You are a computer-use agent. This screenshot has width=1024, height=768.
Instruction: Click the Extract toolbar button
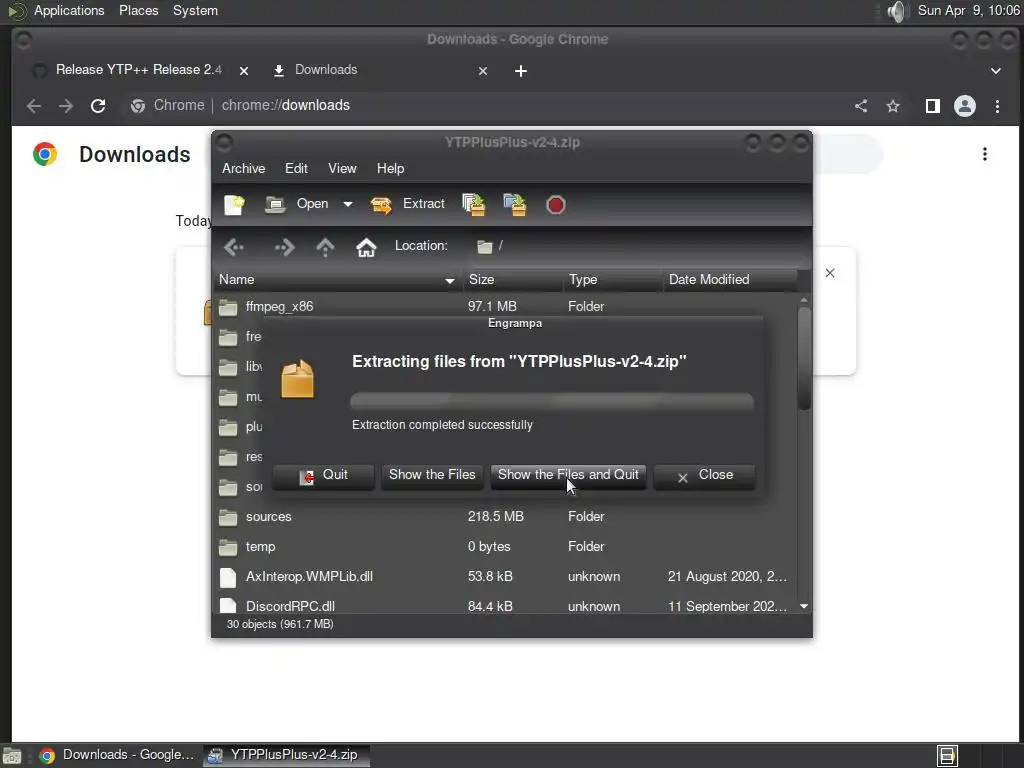(408, 204)
